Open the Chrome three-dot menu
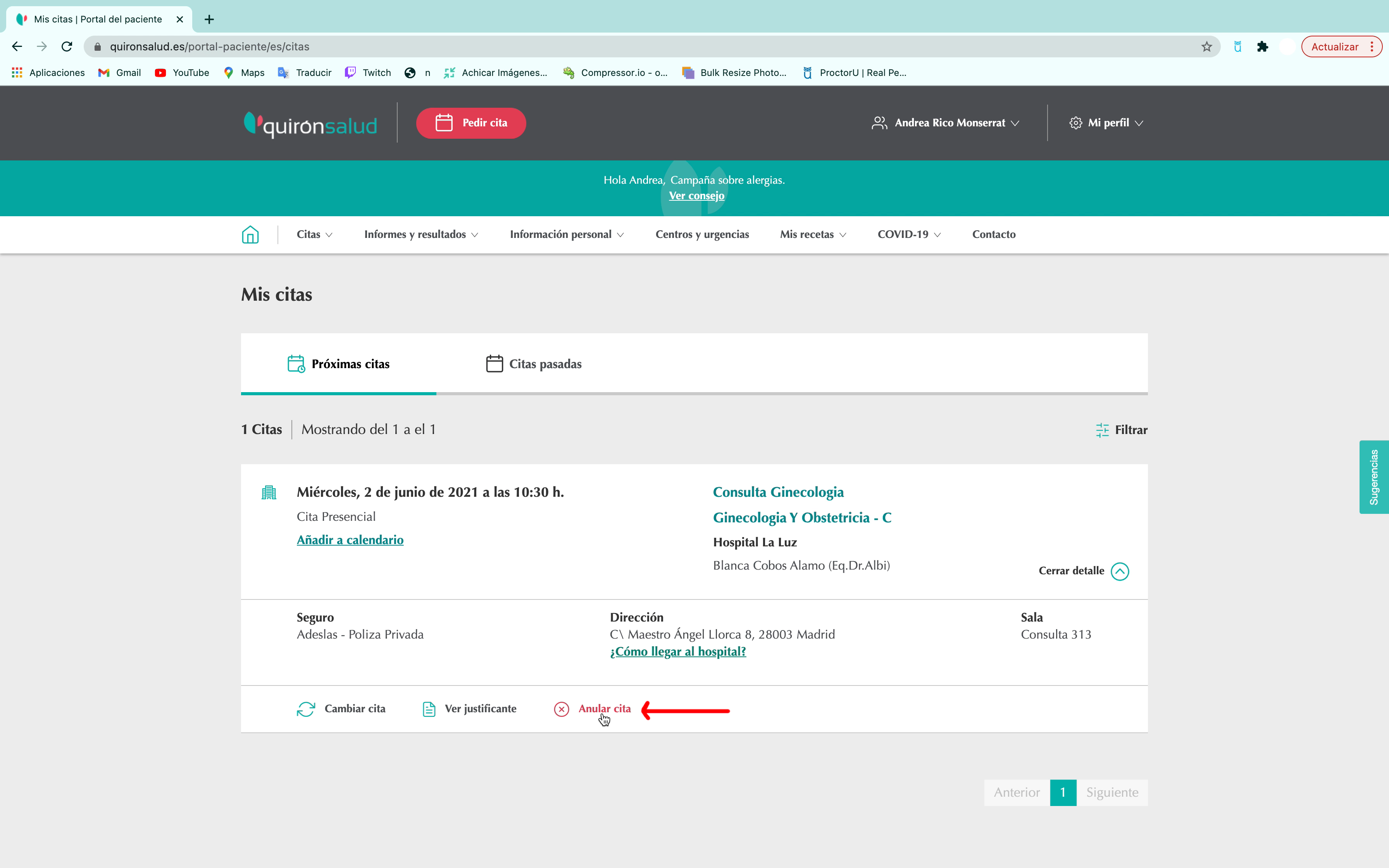The height and width of the screenshot is (868, 1389). [x=1372, y=46]
